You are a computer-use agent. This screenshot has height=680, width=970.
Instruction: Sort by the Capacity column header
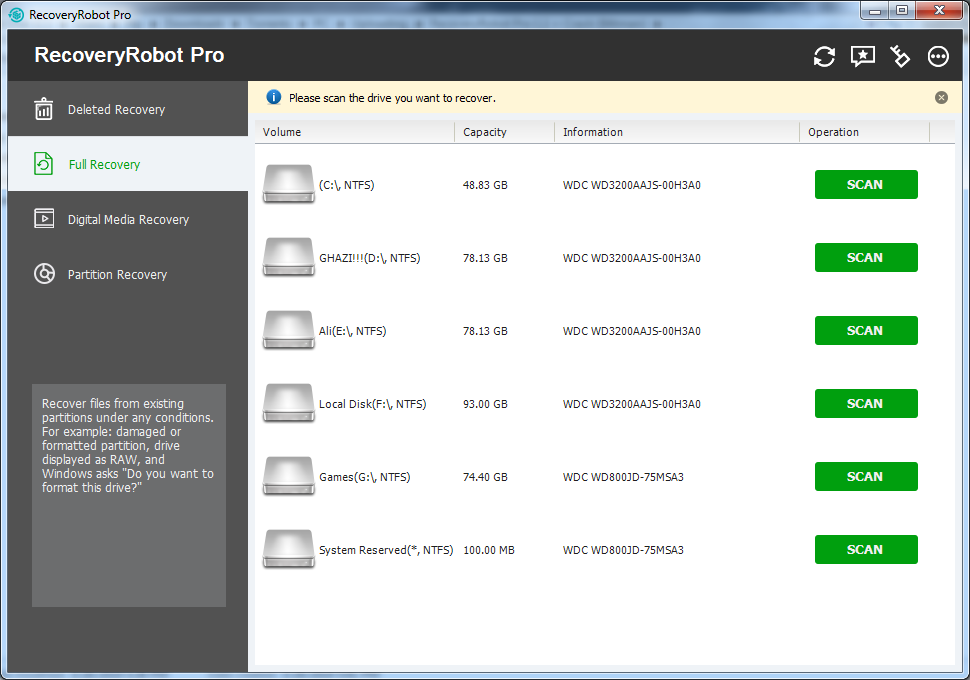[x=505, y=132]
